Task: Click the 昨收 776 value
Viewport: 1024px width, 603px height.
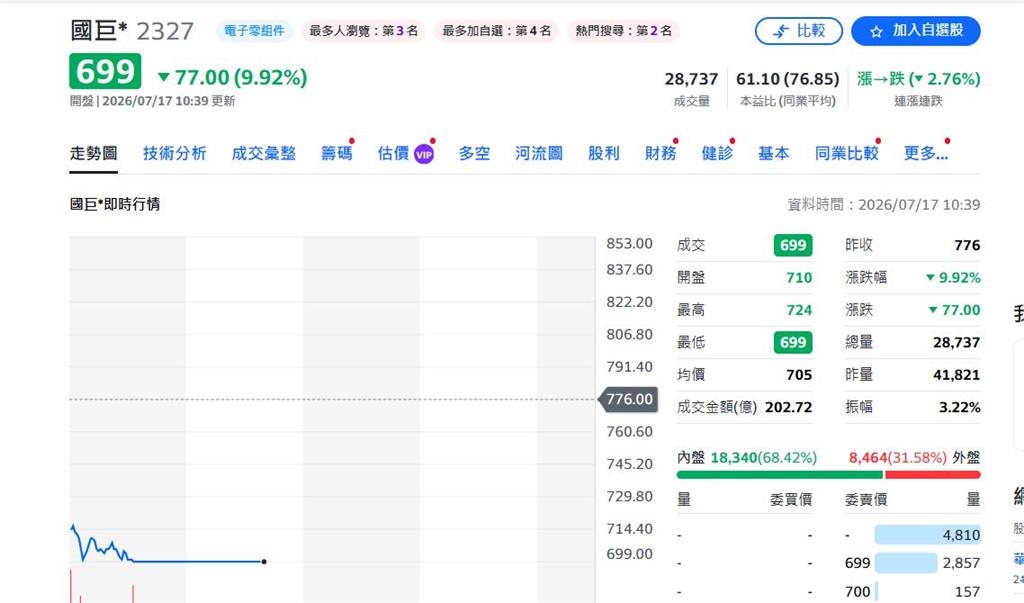Action: [967, 246]
